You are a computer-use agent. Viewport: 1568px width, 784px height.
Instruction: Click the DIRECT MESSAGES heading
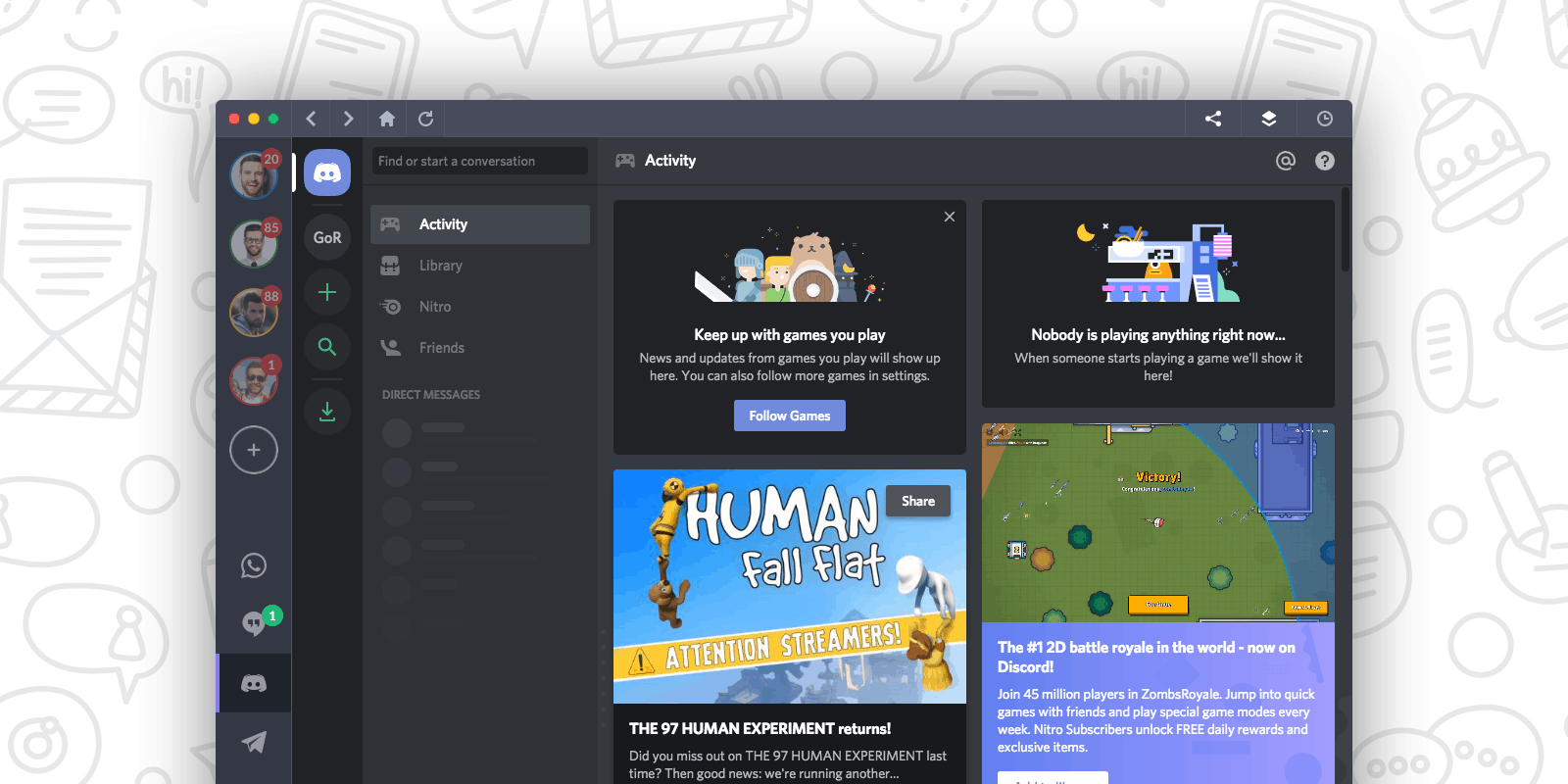point(431,395)
